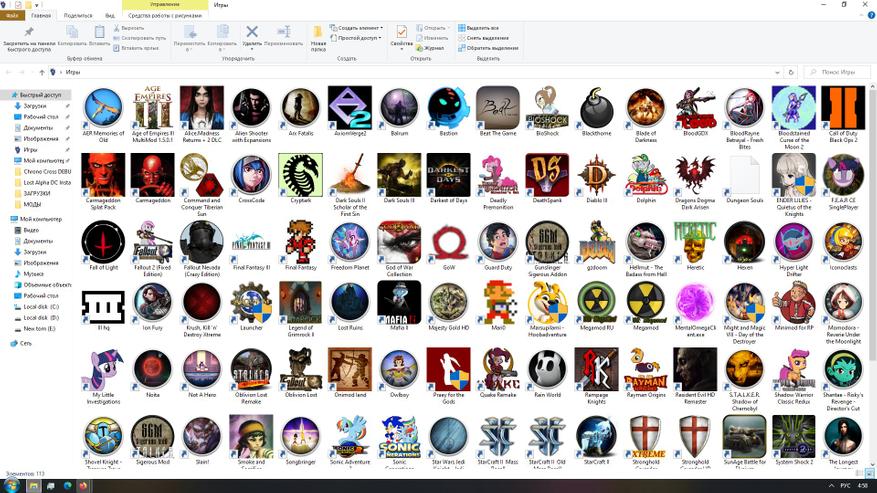Select the Ion Fury game shortcut
877x493 pixels.
(153, 302)
